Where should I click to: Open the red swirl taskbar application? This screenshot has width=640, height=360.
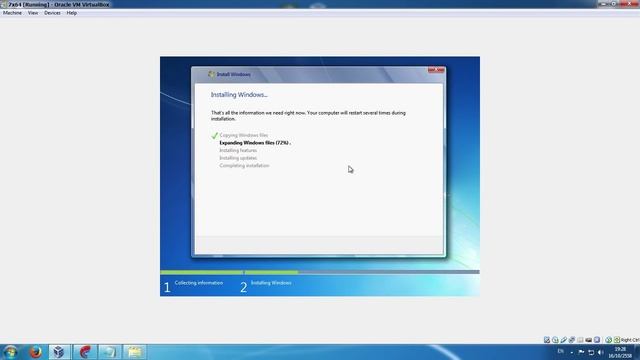[84, 352]
